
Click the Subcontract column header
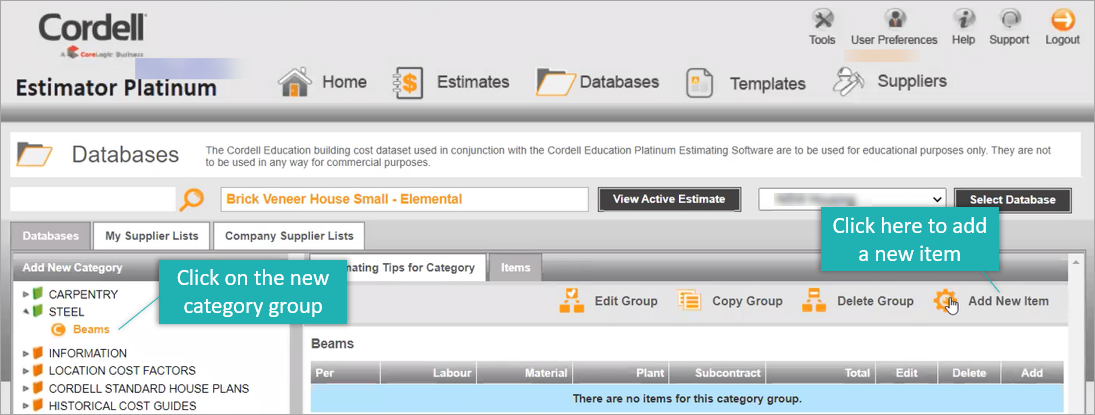pos(716,373)
